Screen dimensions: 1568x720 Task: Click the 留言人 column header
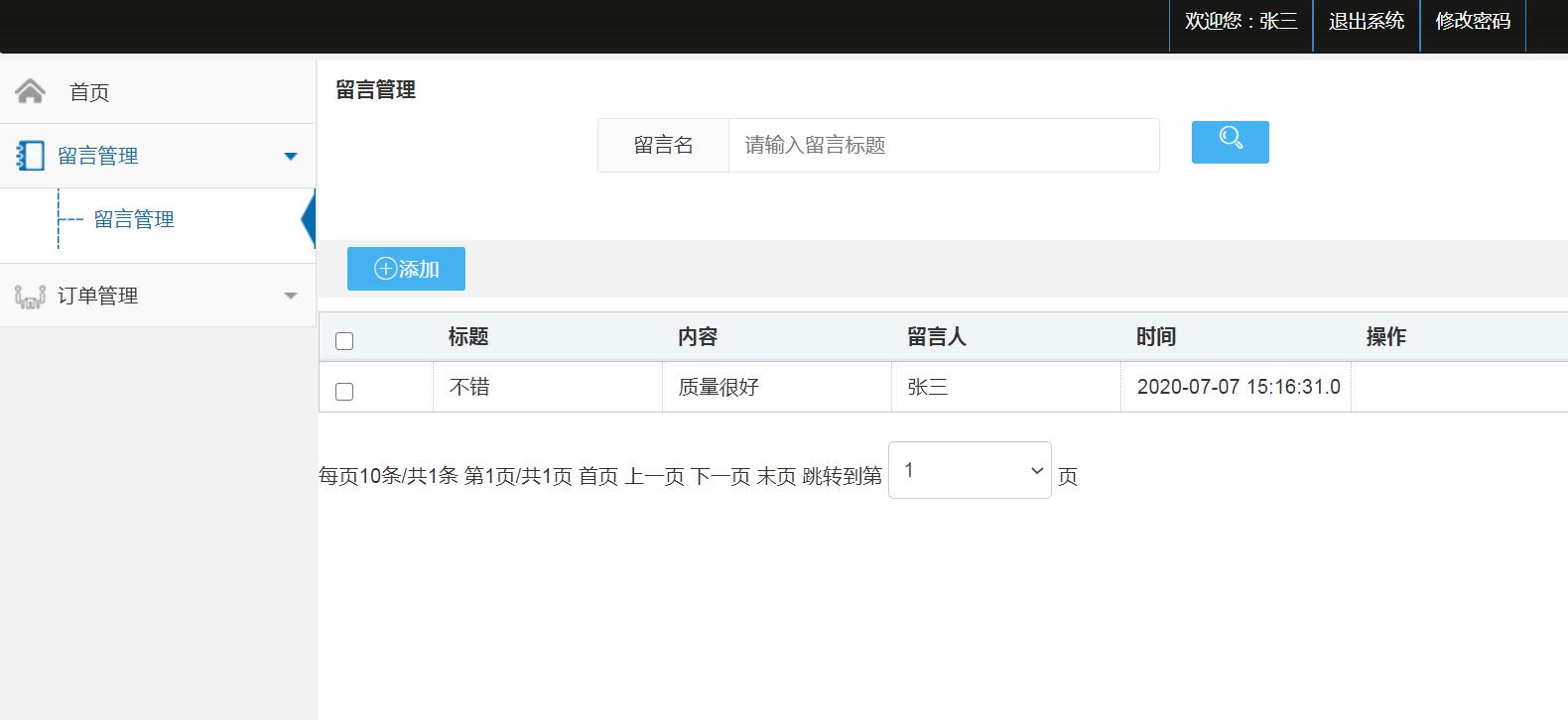pyautogui.click(x=937, y=337)
